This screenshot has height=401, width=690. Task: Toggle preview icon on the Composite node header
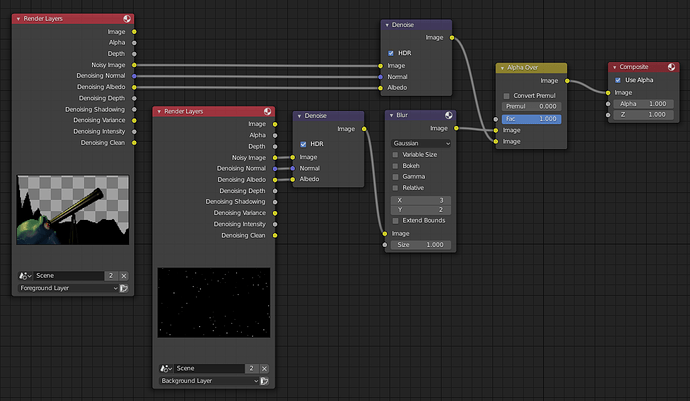point(672,67)
